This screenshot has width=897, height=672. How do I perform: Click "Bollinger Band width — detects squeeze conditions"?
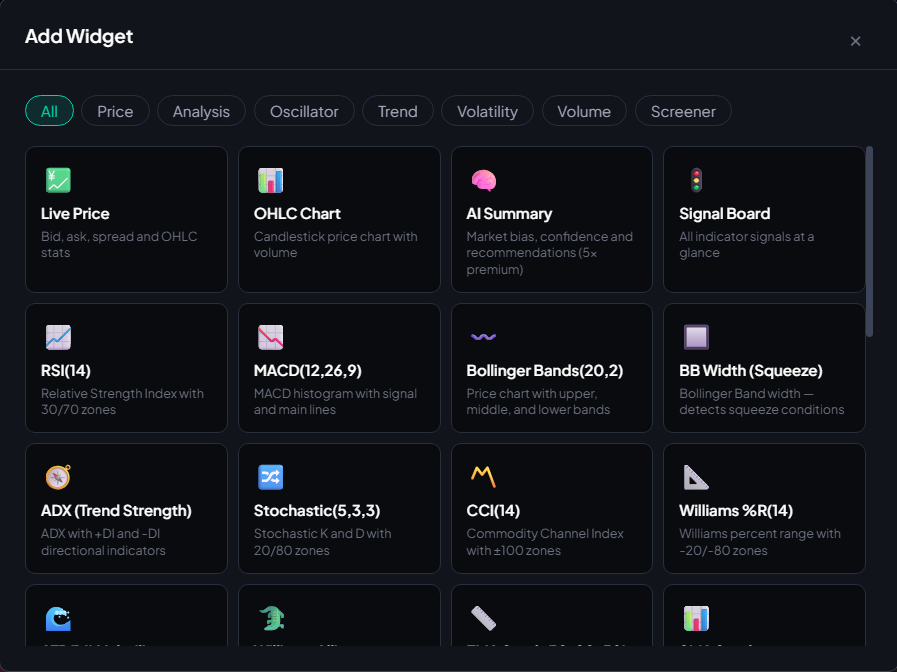coord(761,401)
